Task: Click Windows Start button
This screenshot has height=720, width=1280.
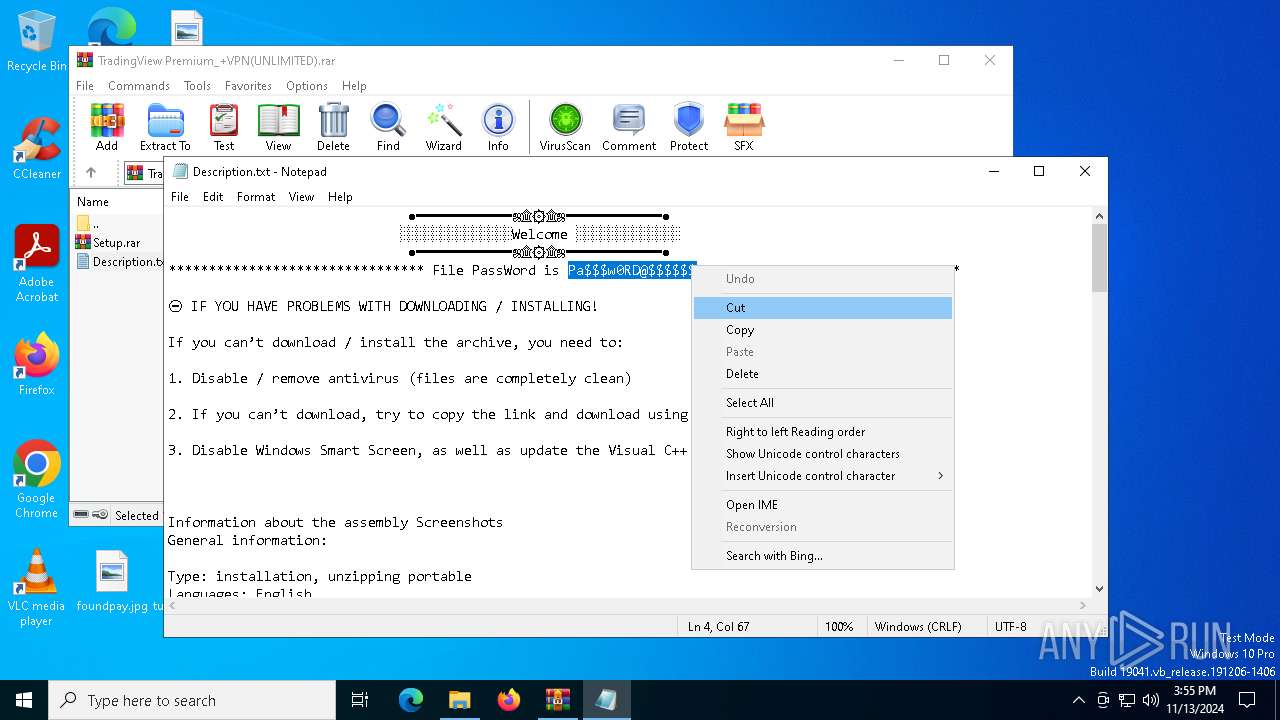Action: (x=24, y=700)
